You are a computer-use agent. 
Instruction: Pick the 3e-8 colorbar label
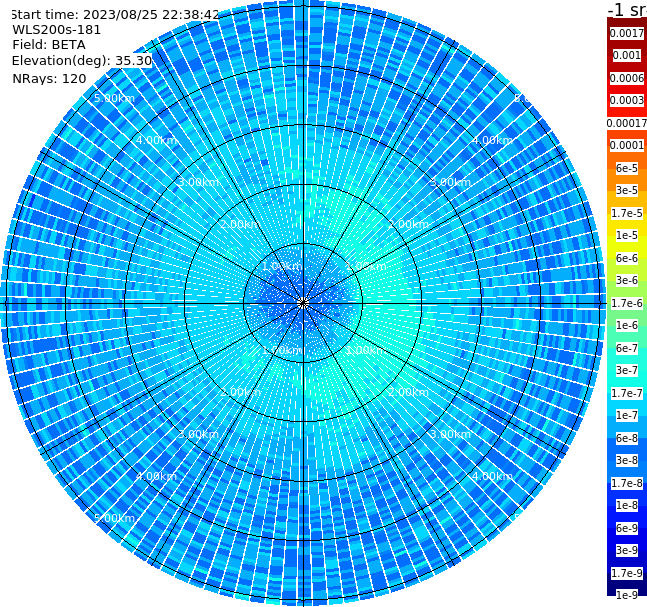pyautogui.click(x=627, y=460)
